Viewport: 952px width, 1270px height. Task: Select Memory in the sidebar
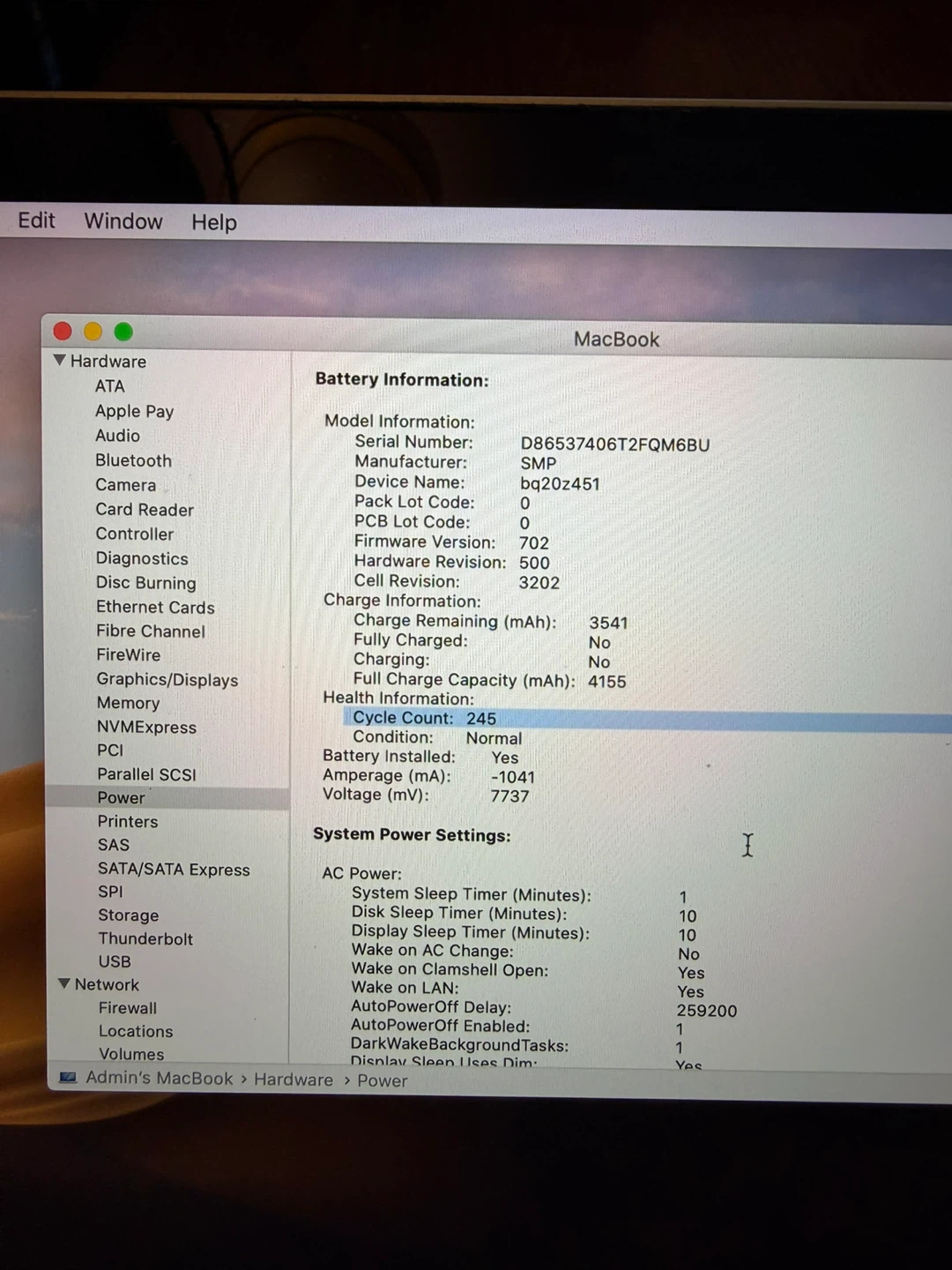pos(129,703)
